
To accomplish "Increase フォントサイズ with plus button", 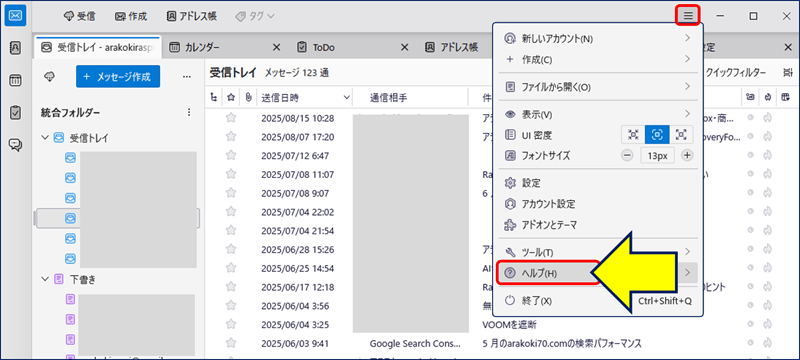I will [x=687, y=156].
